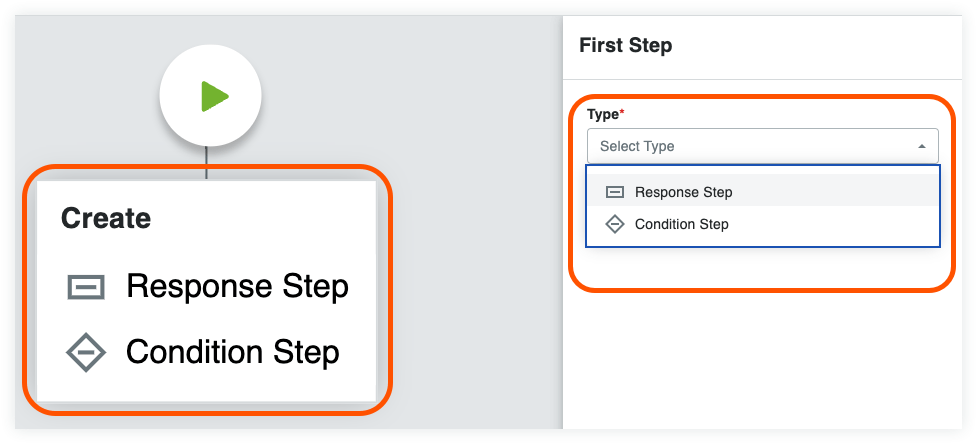Choose Response Step option in Type dropdown list
The image size is (977, 444).
[683, 192]
